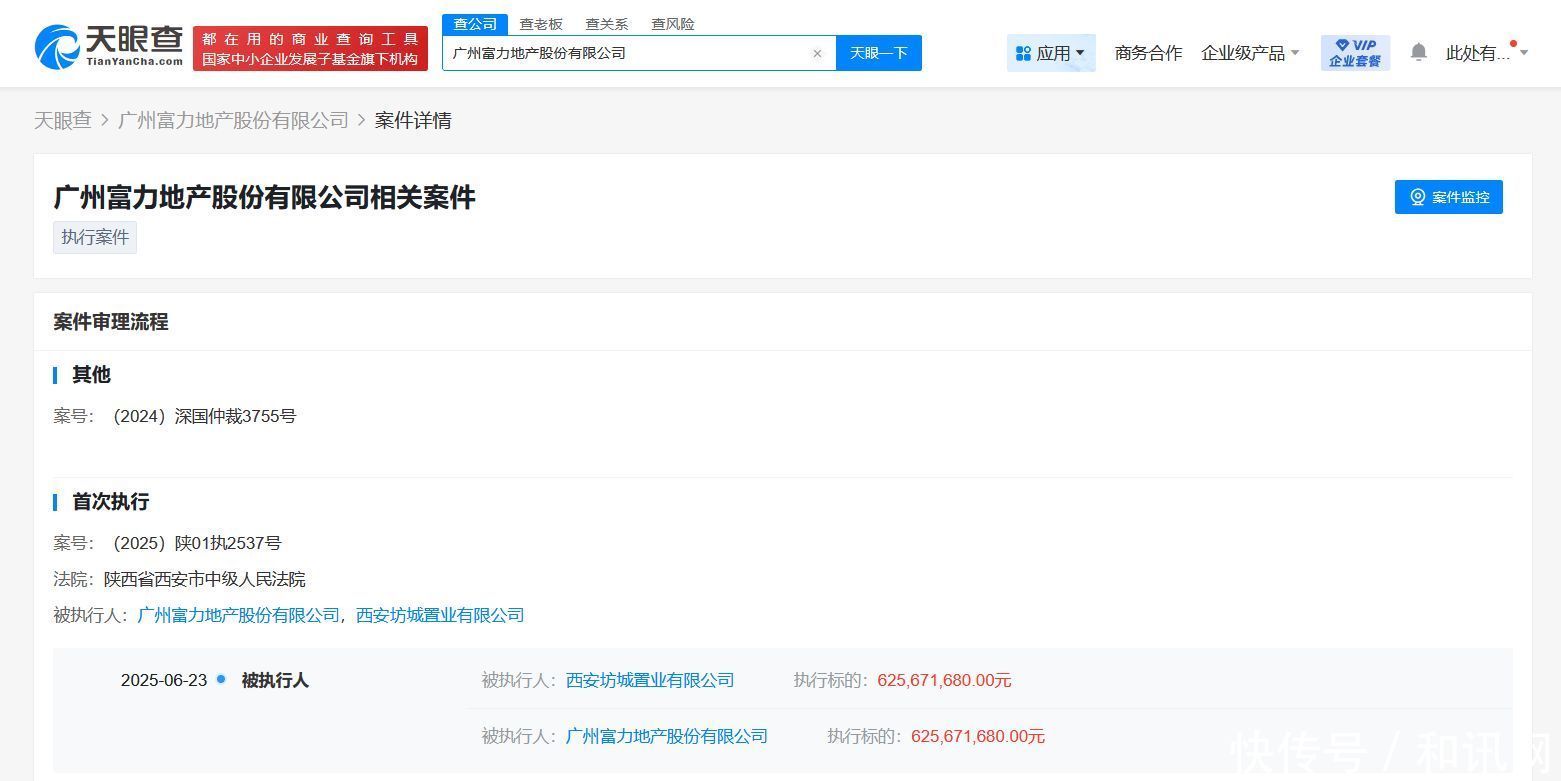This screenshot has width=1561, height=781.
Task: Click camera icon in 案件监控 button
Action: point(1417,197)
